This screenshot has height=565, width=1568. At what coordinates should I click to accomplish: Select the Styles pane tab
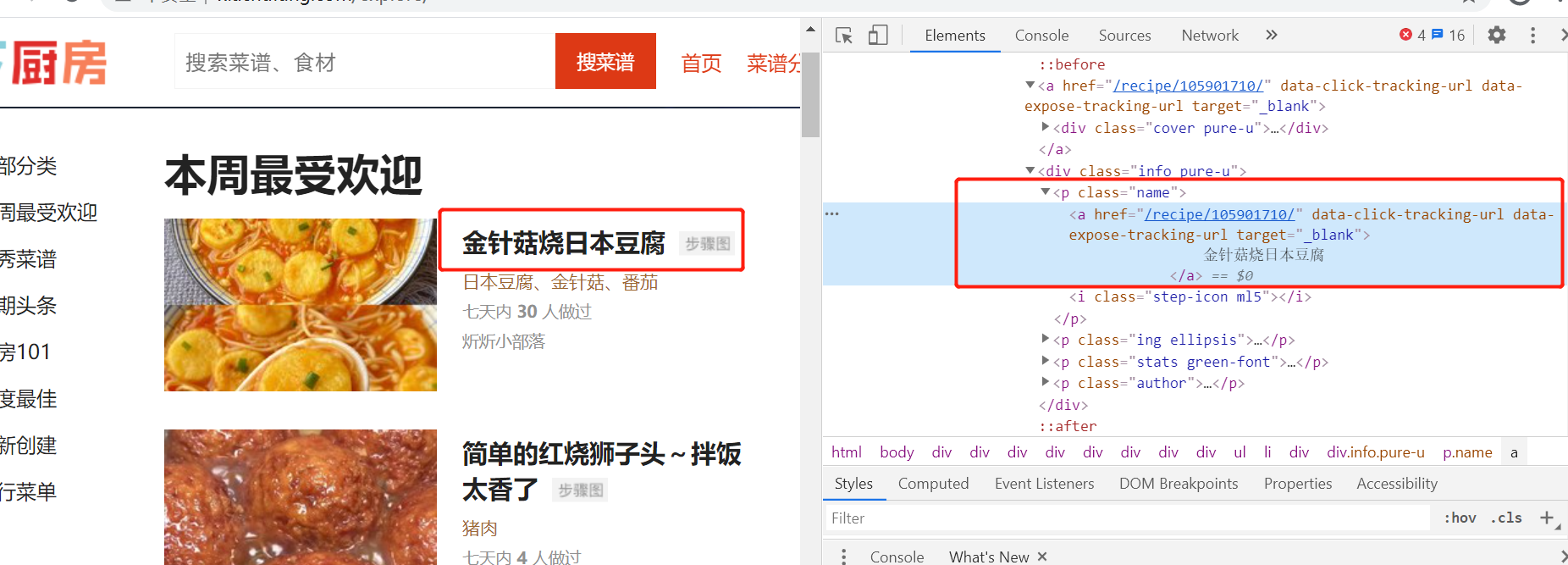point(853,484)
